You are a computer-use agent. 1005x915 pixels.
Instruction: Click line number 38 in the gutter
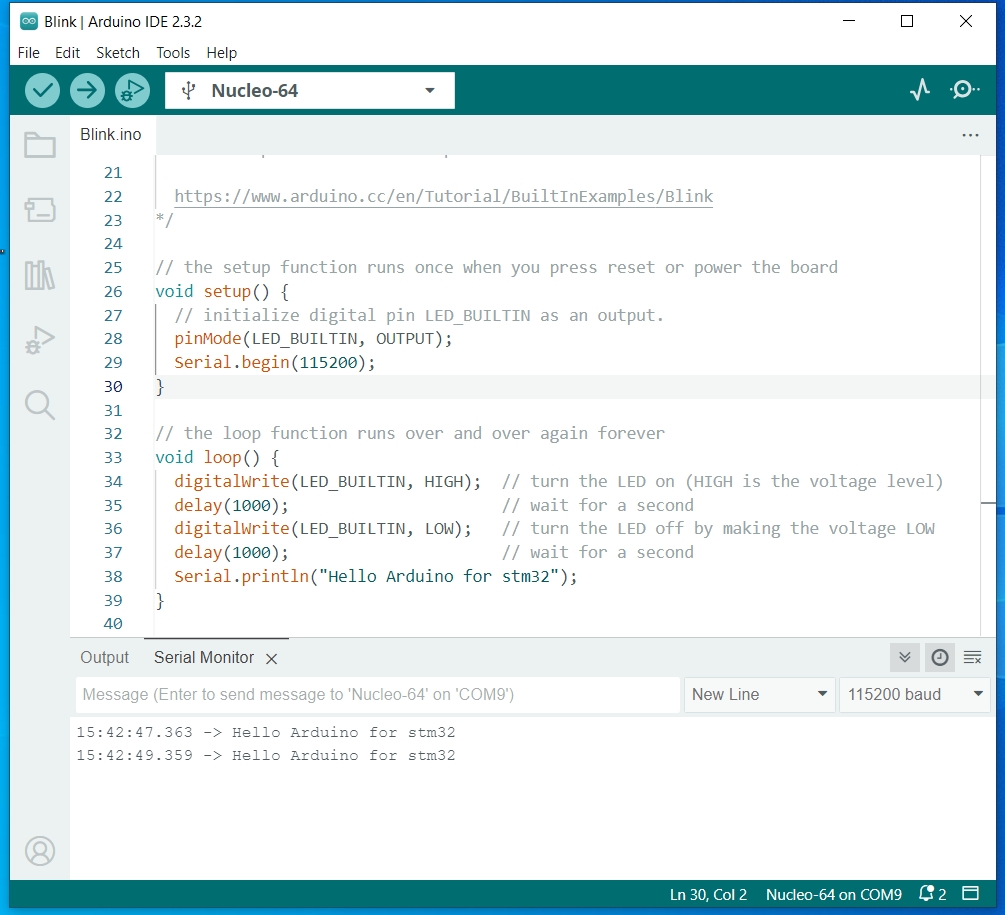click(113, 577)
